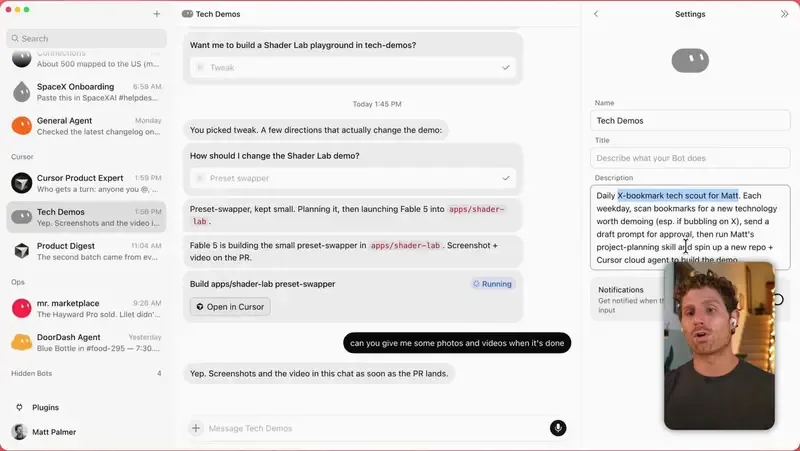Click the 'About 500 mapped to the US' chat row
Viewport: 800px width, 451px height.
86,59
